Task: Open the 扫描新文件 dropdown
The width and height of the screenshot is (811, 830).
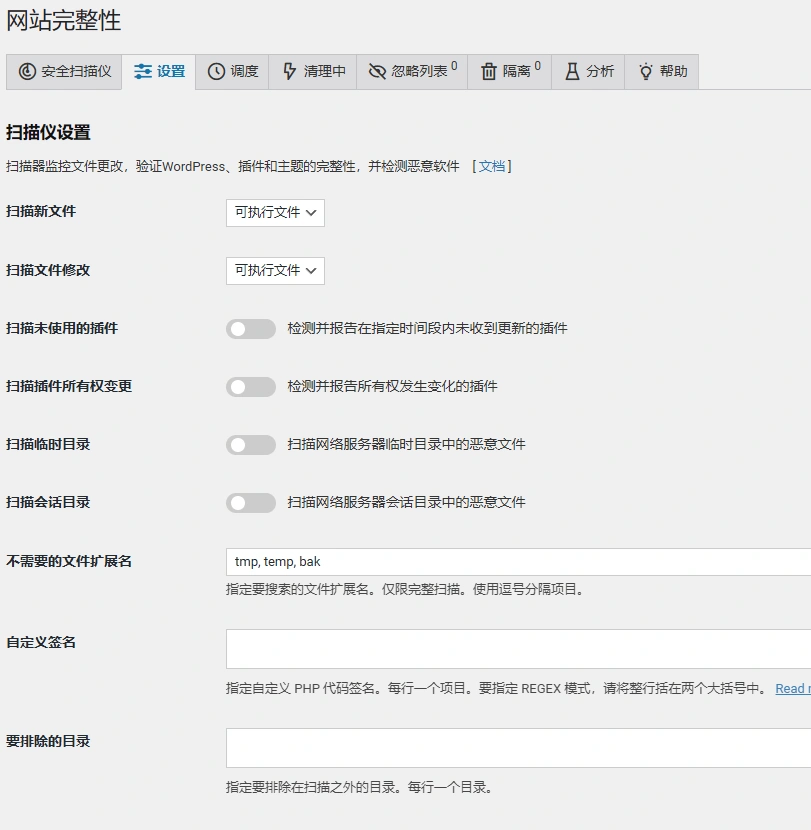Action: (x=275, y=213)
